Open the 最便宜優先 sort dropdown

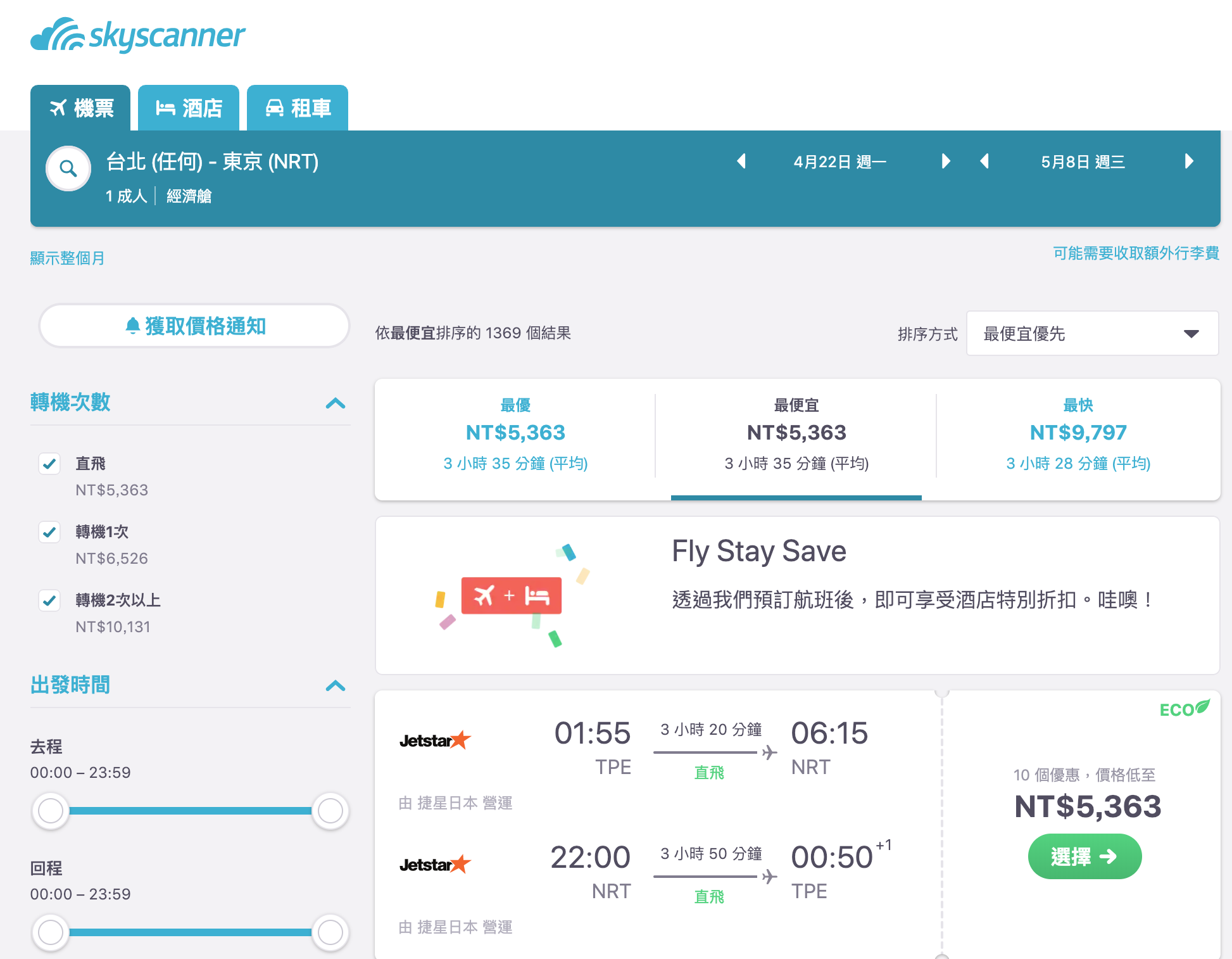1092,333
